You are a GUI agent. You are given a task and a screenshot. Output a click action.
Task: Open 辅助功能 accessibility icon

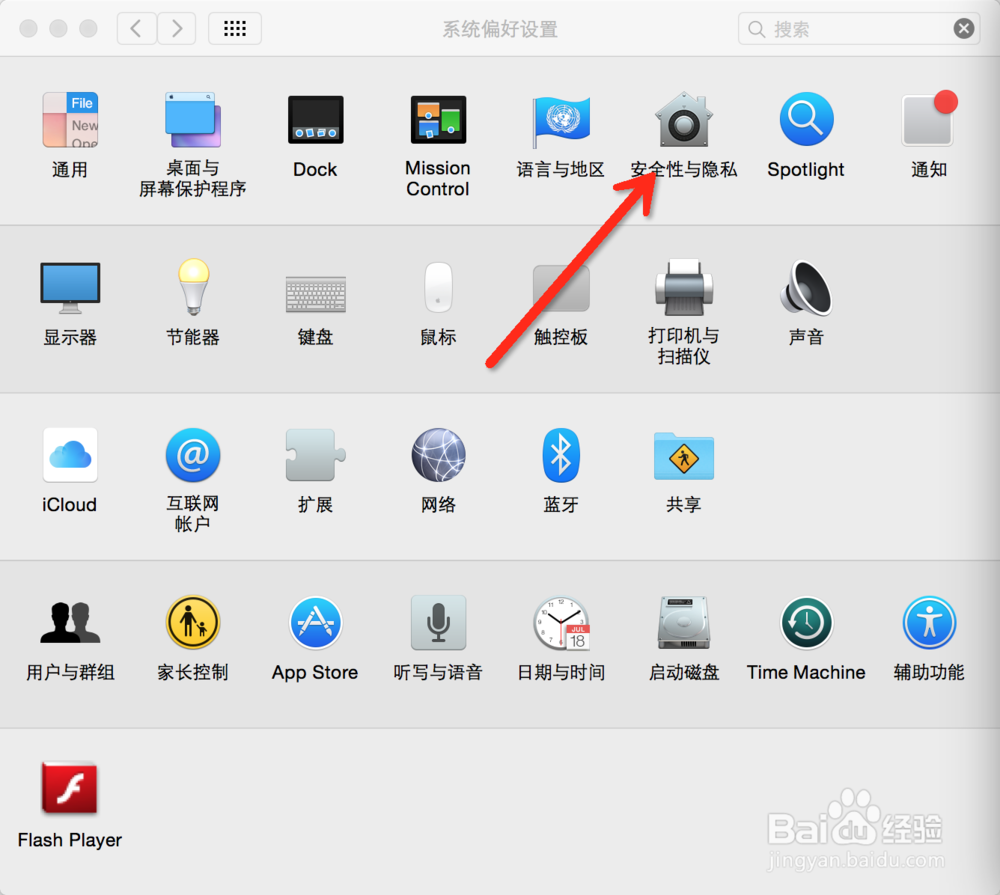[x=929, y=622]
